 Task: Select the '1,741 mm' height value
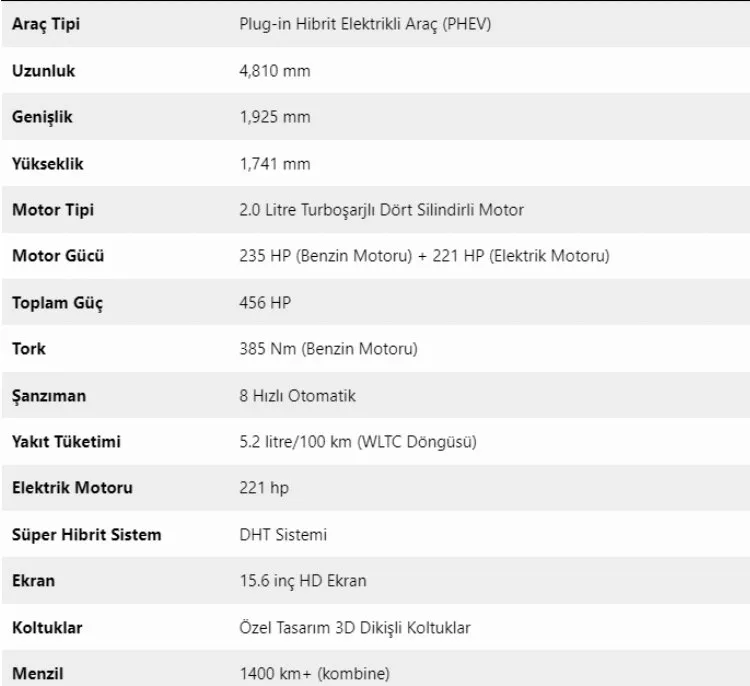tap(269, 164)
